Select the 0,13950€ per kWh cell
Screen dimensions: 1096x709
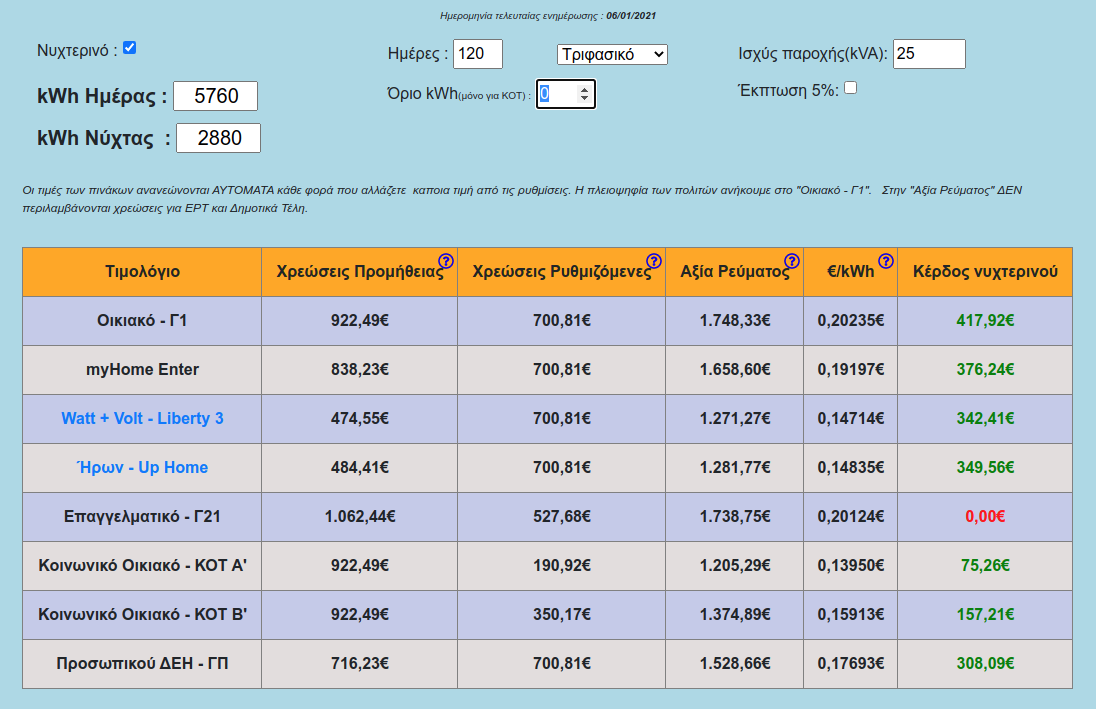[851, 565]
